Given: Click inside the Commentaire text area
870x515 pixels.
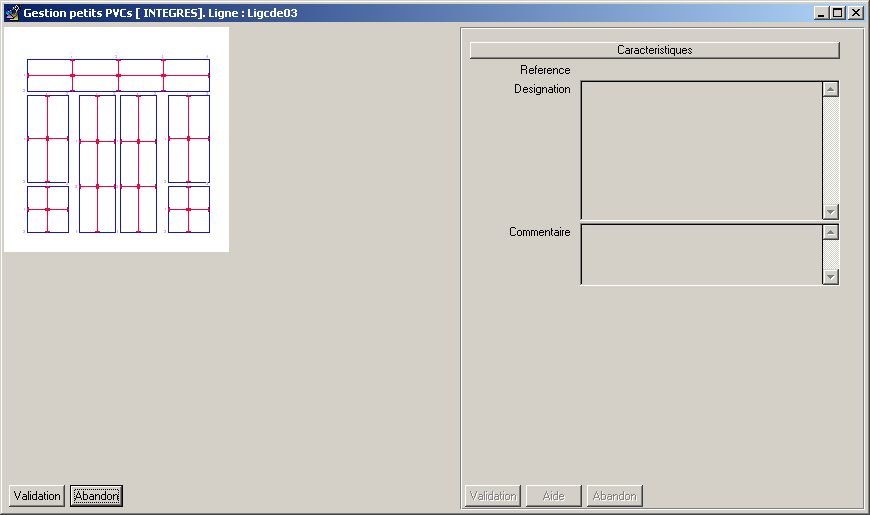Looking at the screenshot, I should click(701, 254).
